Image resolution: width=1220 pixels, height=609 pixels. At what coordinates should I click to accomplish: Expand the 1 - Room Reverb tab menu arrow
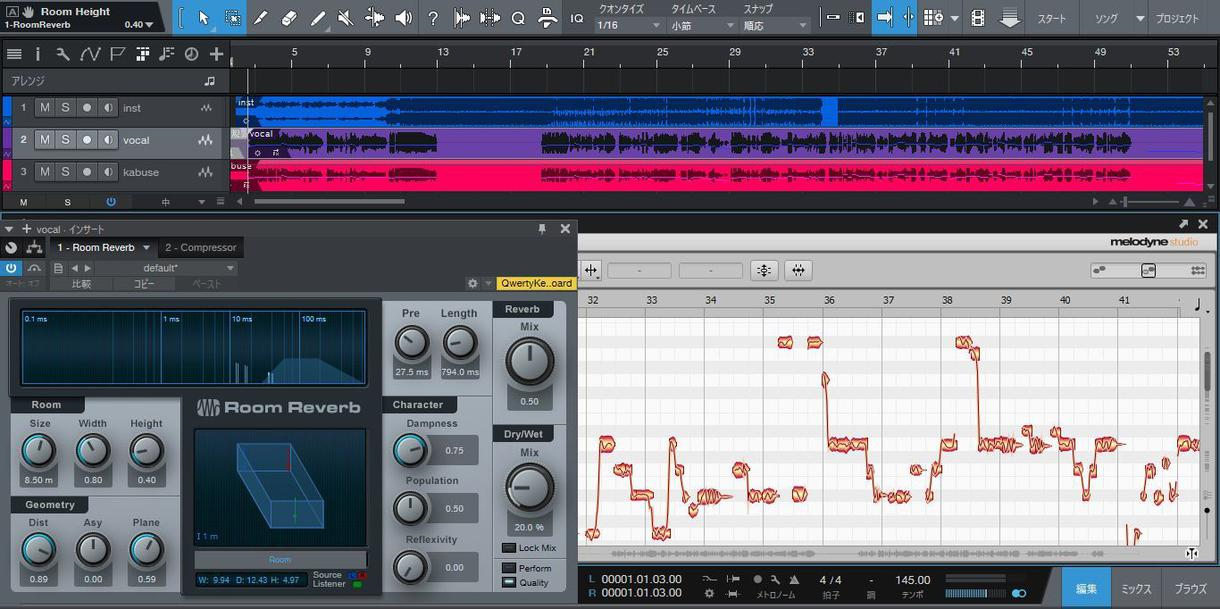[147, 248]
